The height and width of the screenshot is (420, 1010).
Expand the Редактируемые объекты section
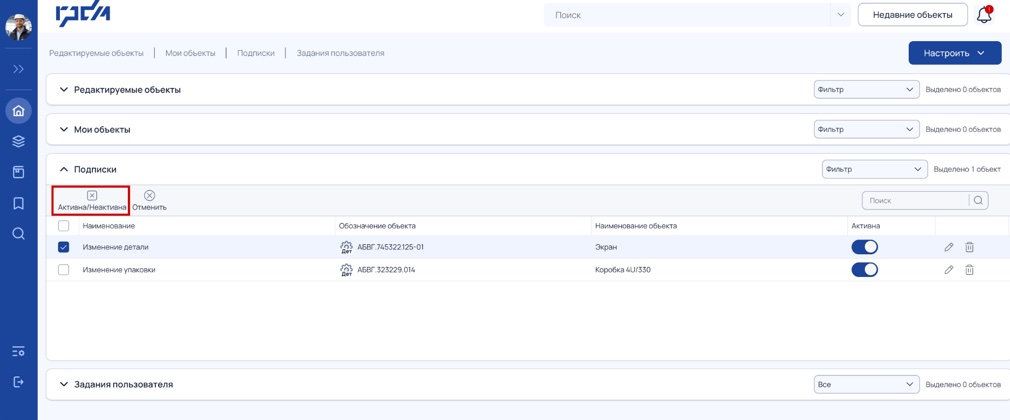[x=63, y=90]
